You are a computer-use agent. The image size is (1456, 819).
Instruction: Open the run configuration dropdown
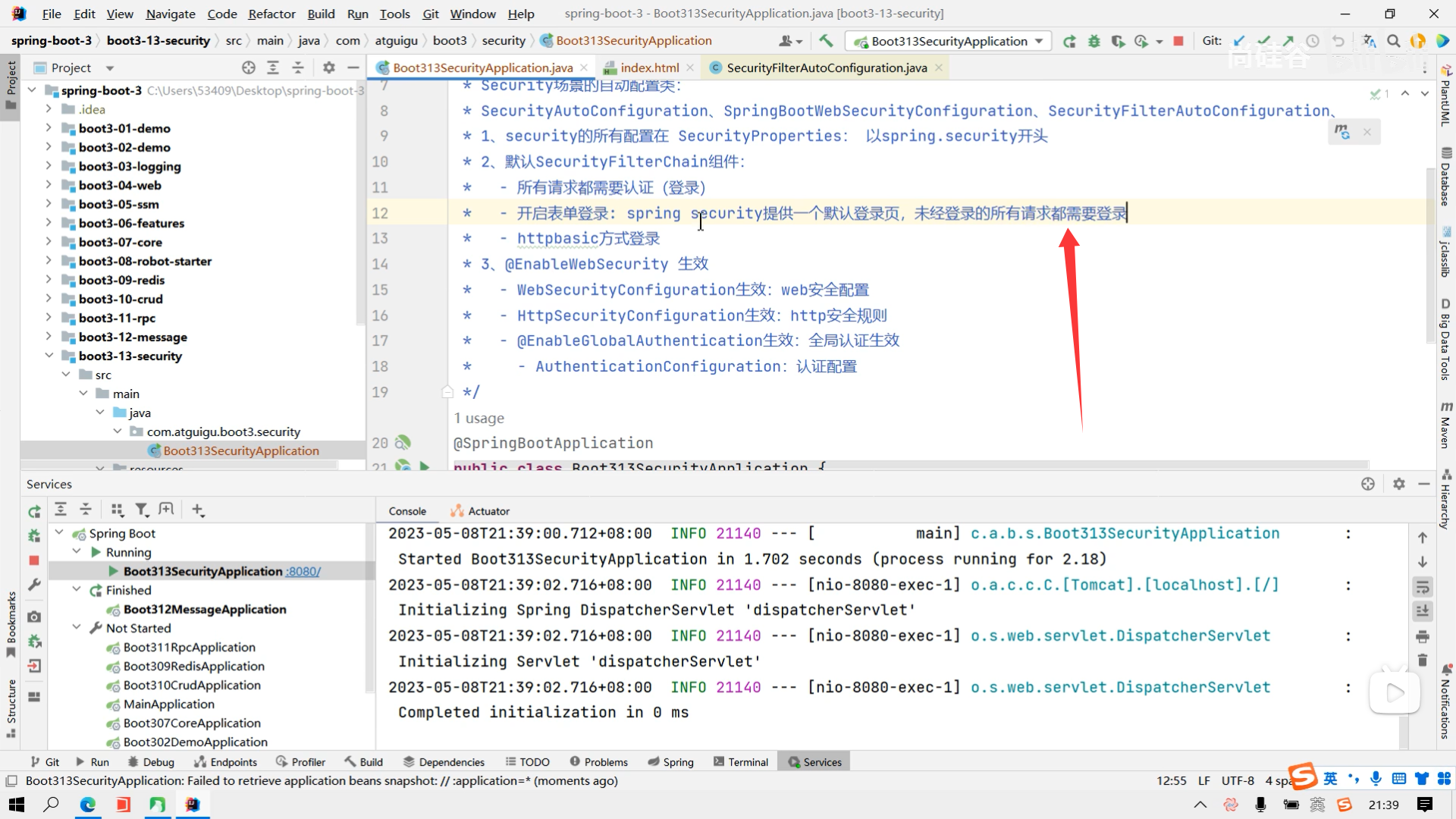pos(1039,41)
